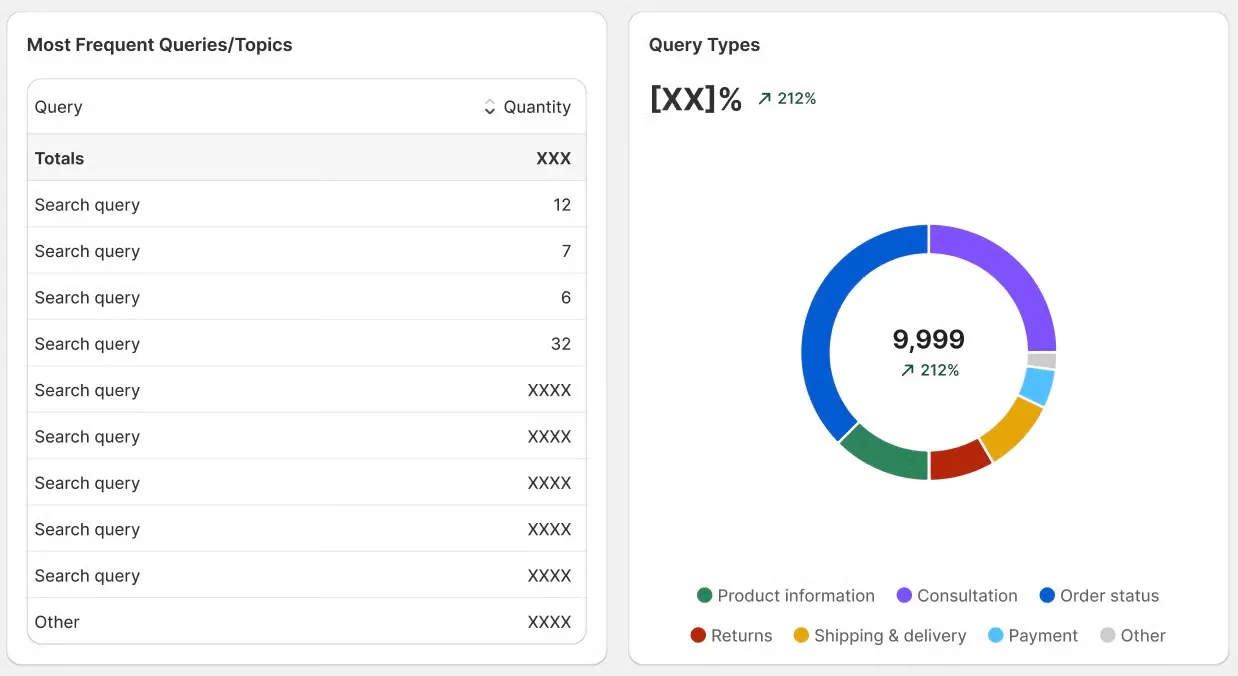Click the search query row with quantity 32

point(300,343)
